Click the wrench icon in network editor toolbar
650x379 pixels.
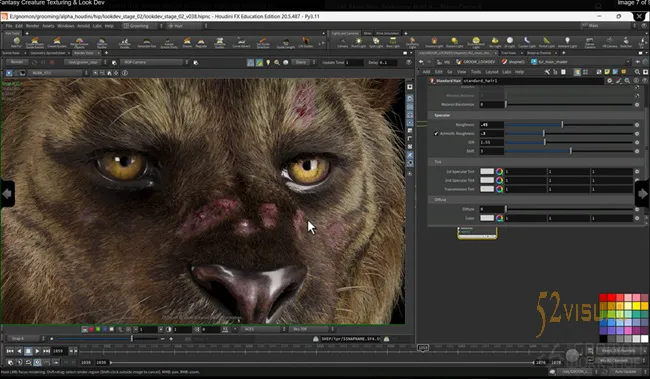point(547,72)
